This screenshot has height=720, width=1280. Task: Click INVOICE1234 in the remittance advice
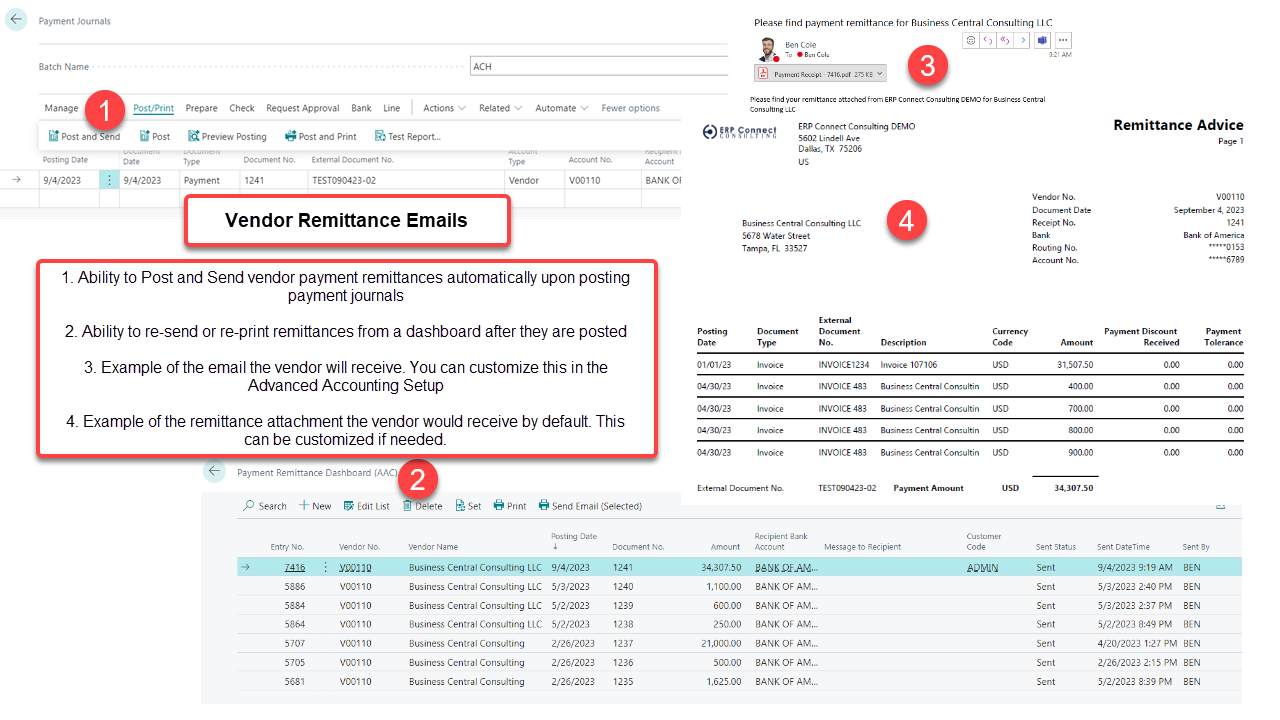coord(842,364)
